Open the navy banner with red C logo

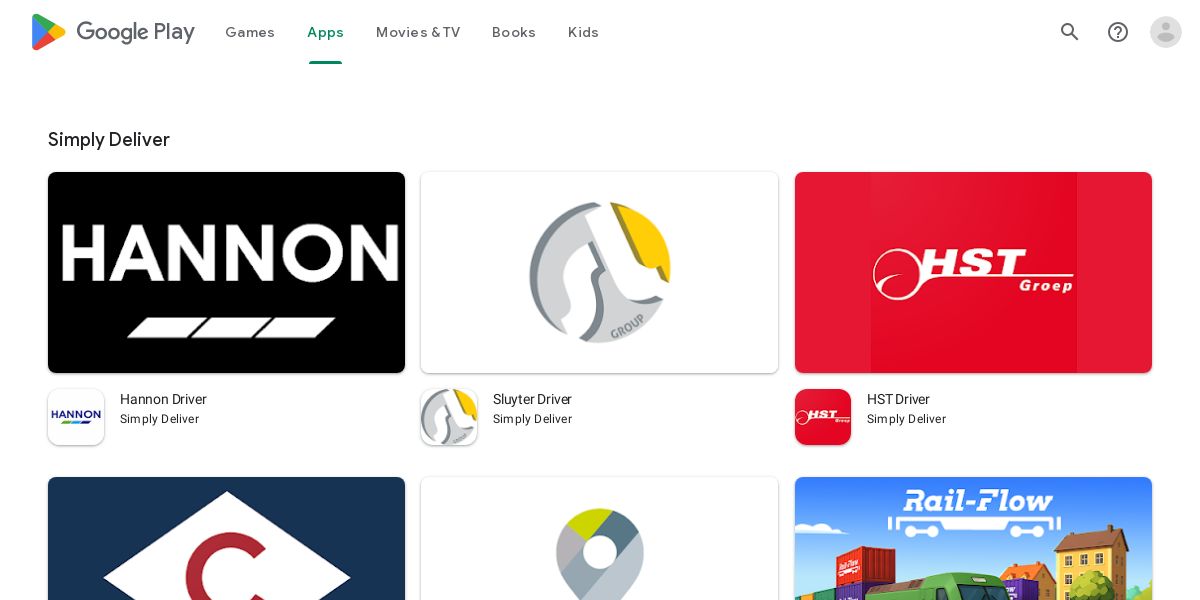(x=226, y=538)
